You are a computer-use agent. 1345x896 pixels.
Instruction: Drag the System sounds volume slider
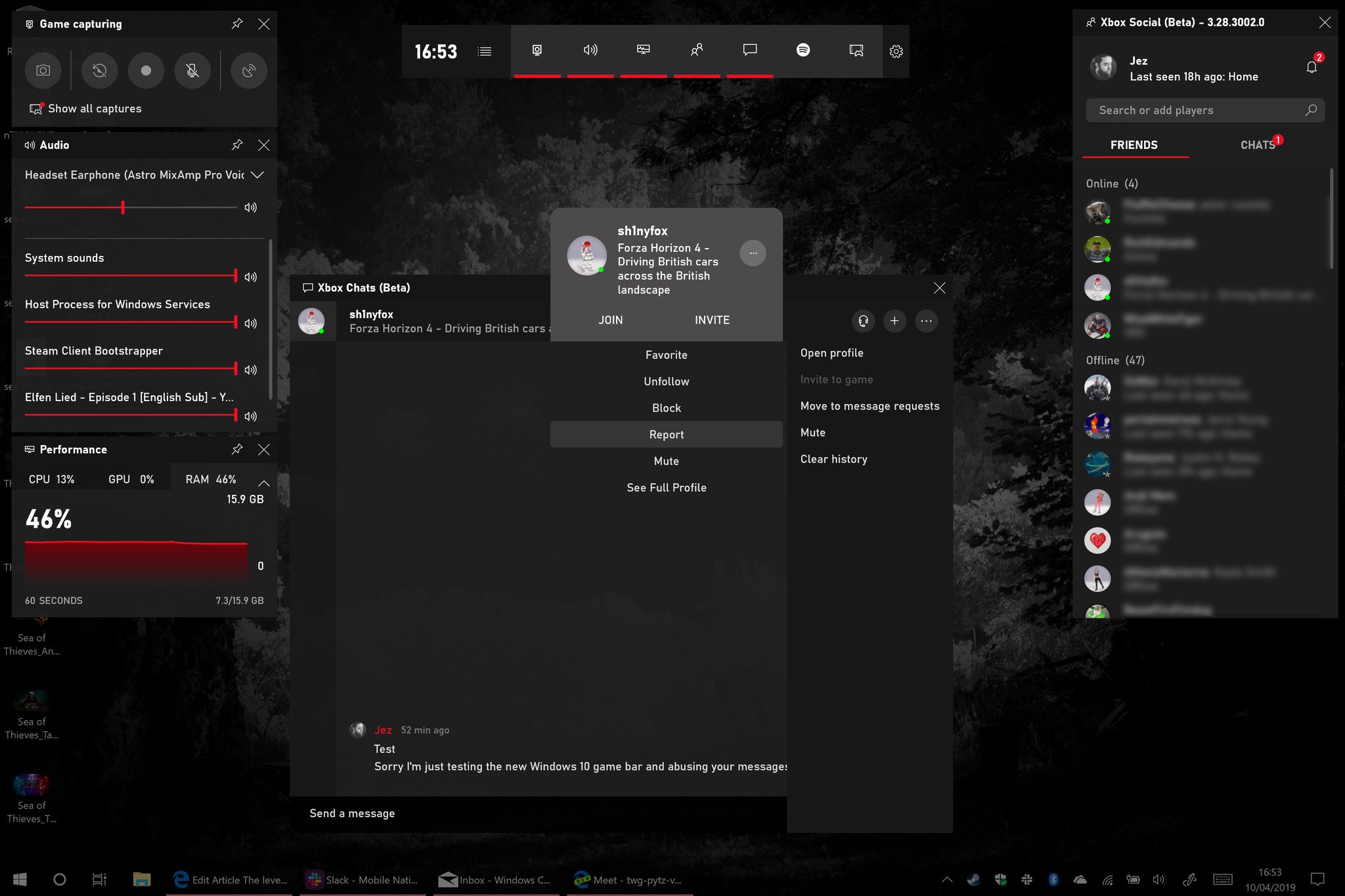(x=234, y=277)
